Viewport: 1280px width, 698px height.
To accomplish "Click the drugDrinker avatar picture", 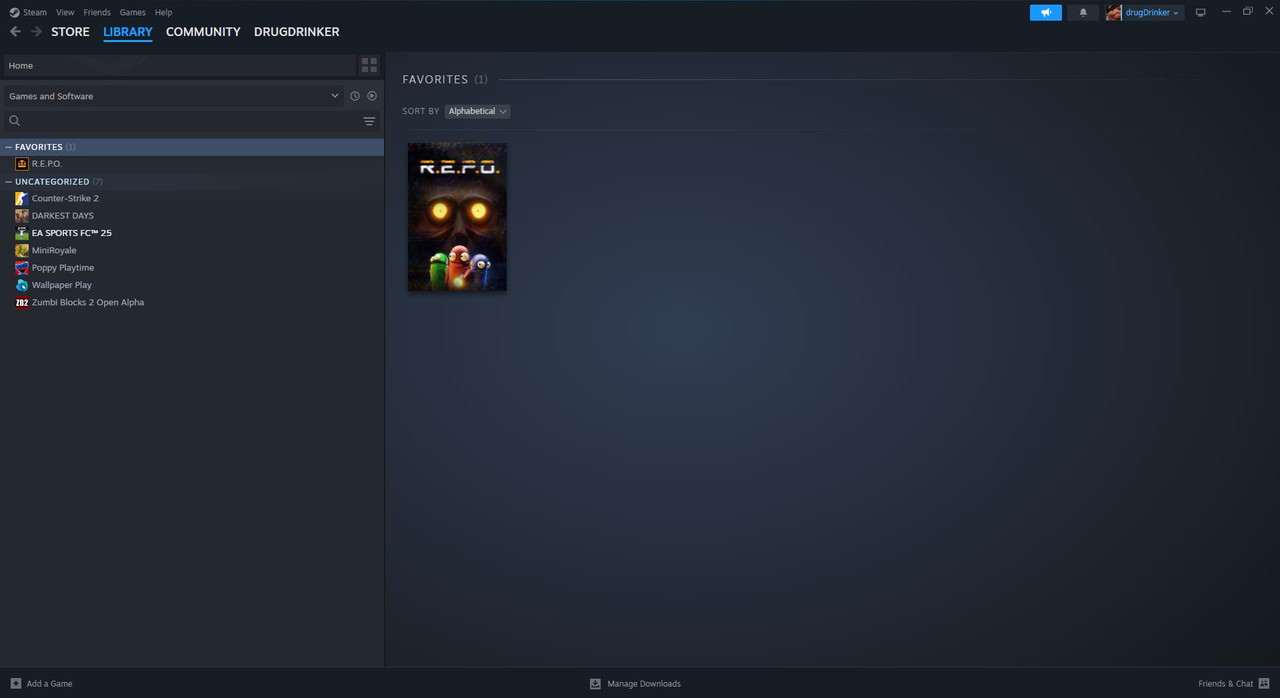I will (1114, 12).
